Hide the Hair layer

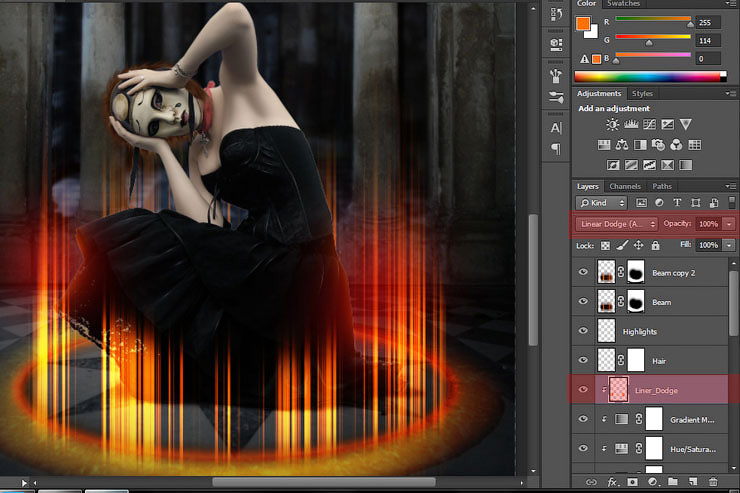pos(582,360)
